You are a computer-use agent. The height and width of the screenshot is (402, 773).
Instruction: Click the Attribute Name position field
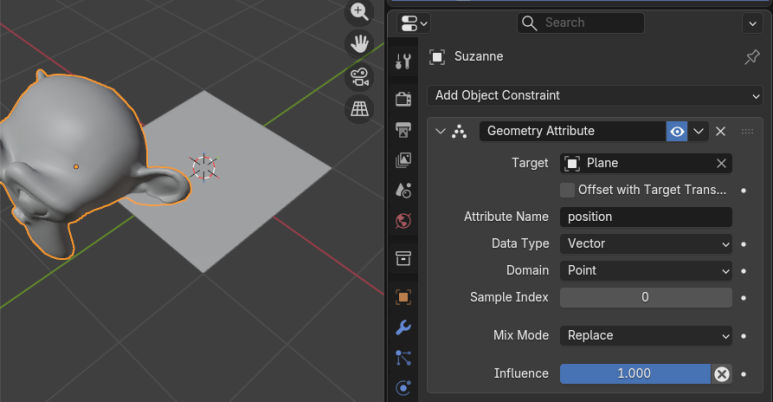(646, 217)
